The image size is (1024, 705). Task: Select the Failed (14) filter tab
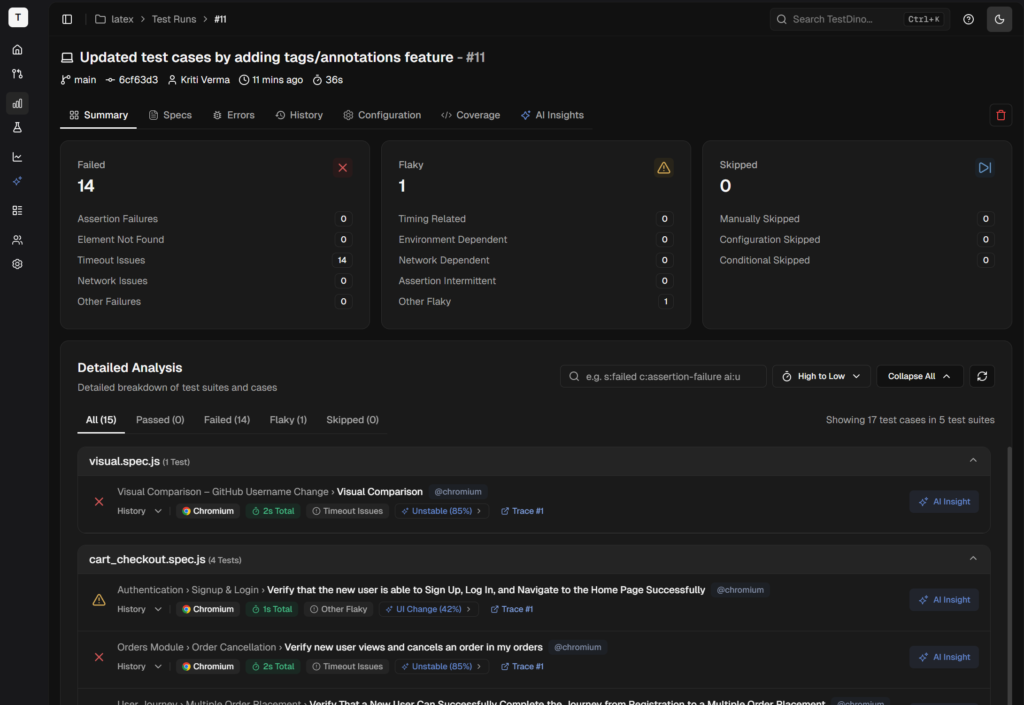(x=226, y=420)
